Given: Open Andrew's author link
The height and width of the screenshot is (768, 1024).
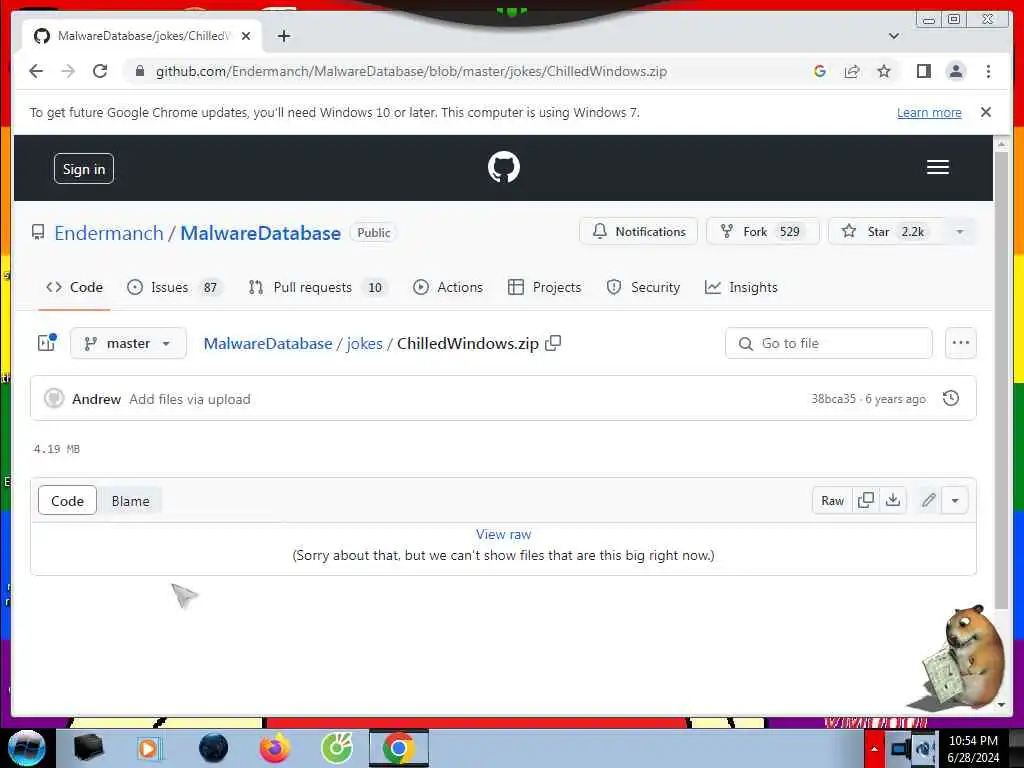Looking at the screenshot, I should (96, 399).
